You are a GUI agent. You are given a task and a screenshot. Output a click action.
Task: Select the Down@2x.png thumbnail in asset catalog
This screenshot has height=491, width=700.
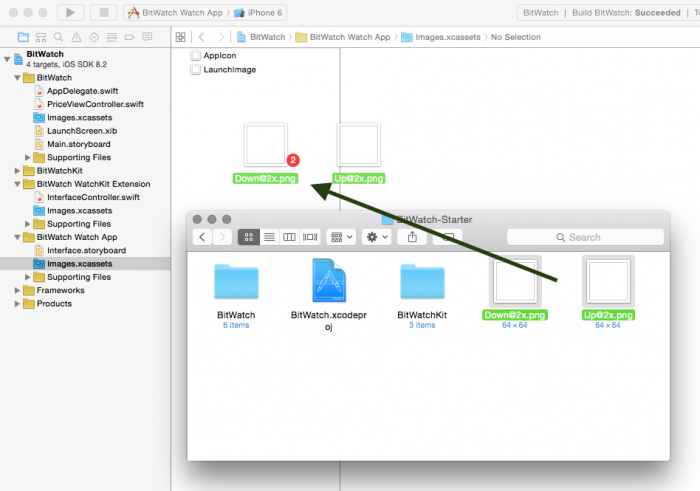click(266, 145)
